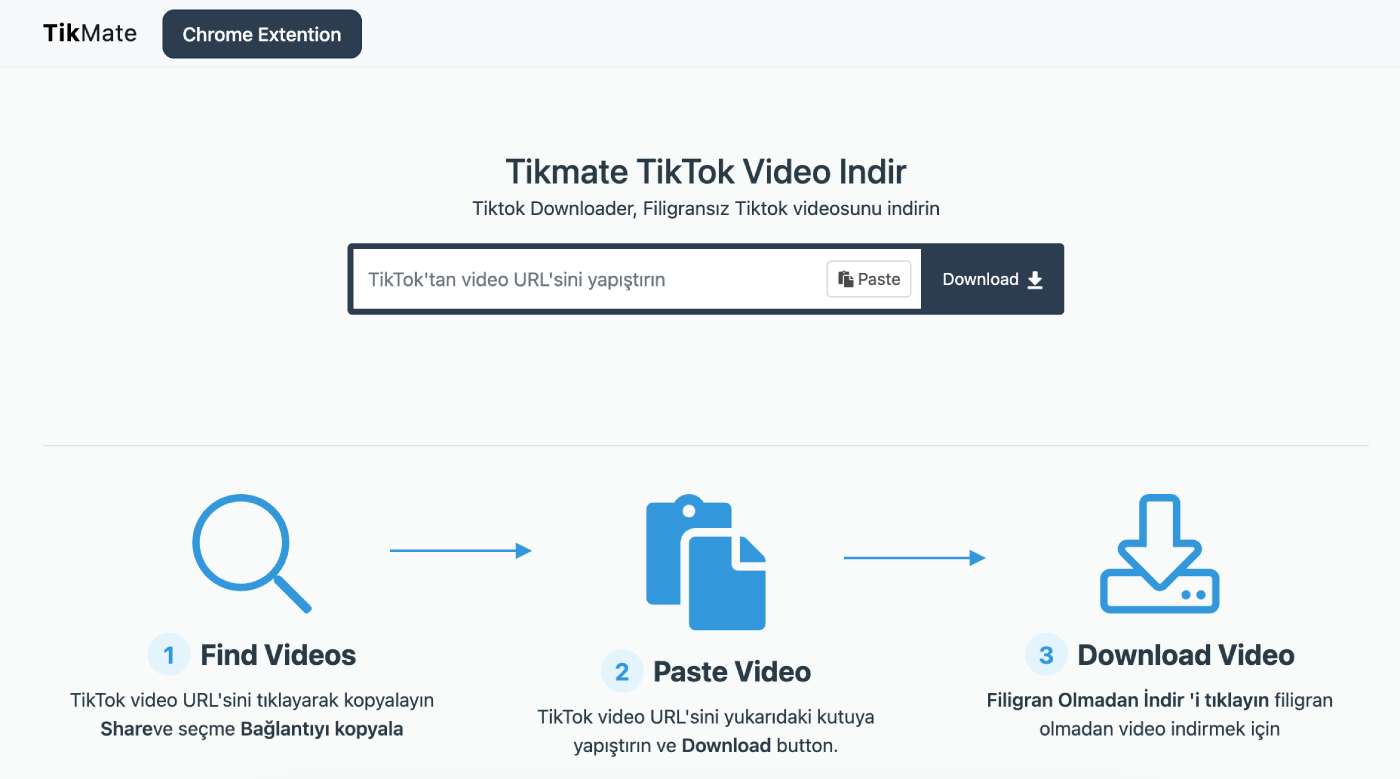
Task: Open the Chrome Extention button
Action: (262, 34)
